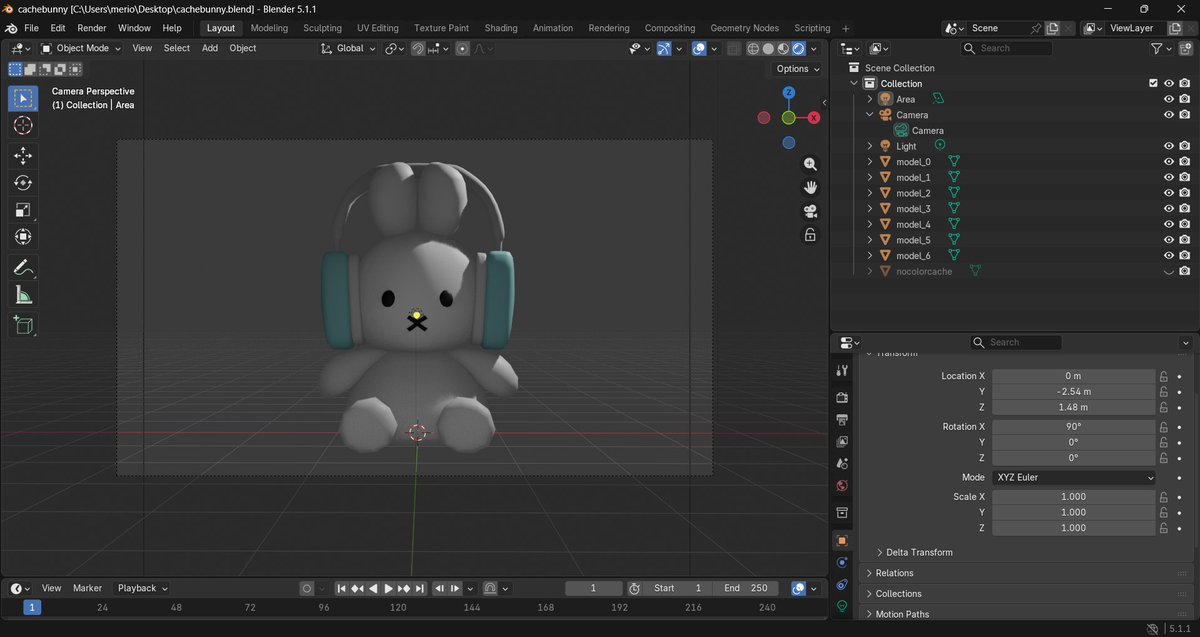The image size is (1200, 637).
Task: Switch to the Shading workspace tab
Action: pyautogui.click(x=501, y=28)
